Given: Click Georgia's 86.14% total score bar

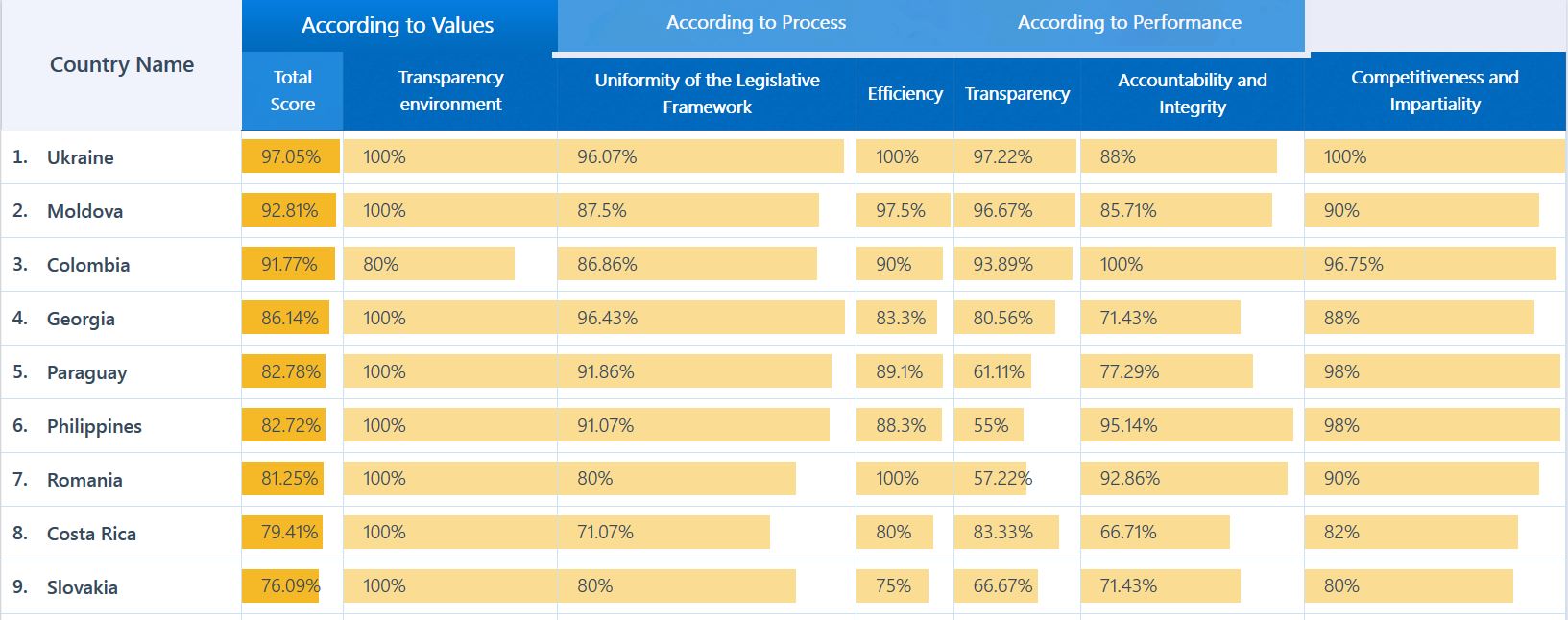Looking at the screenshot, I should (x=286, y=319).
